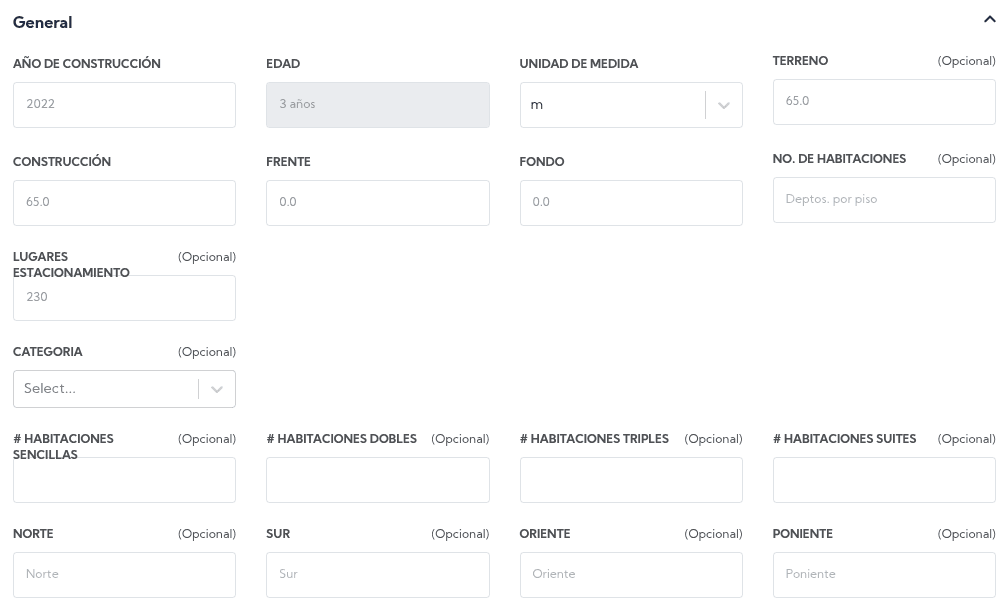Click the Habitaciones Suites input box
Image resolution: width=1007 pixels, height=610 pixels.
(x=883, y=480)
